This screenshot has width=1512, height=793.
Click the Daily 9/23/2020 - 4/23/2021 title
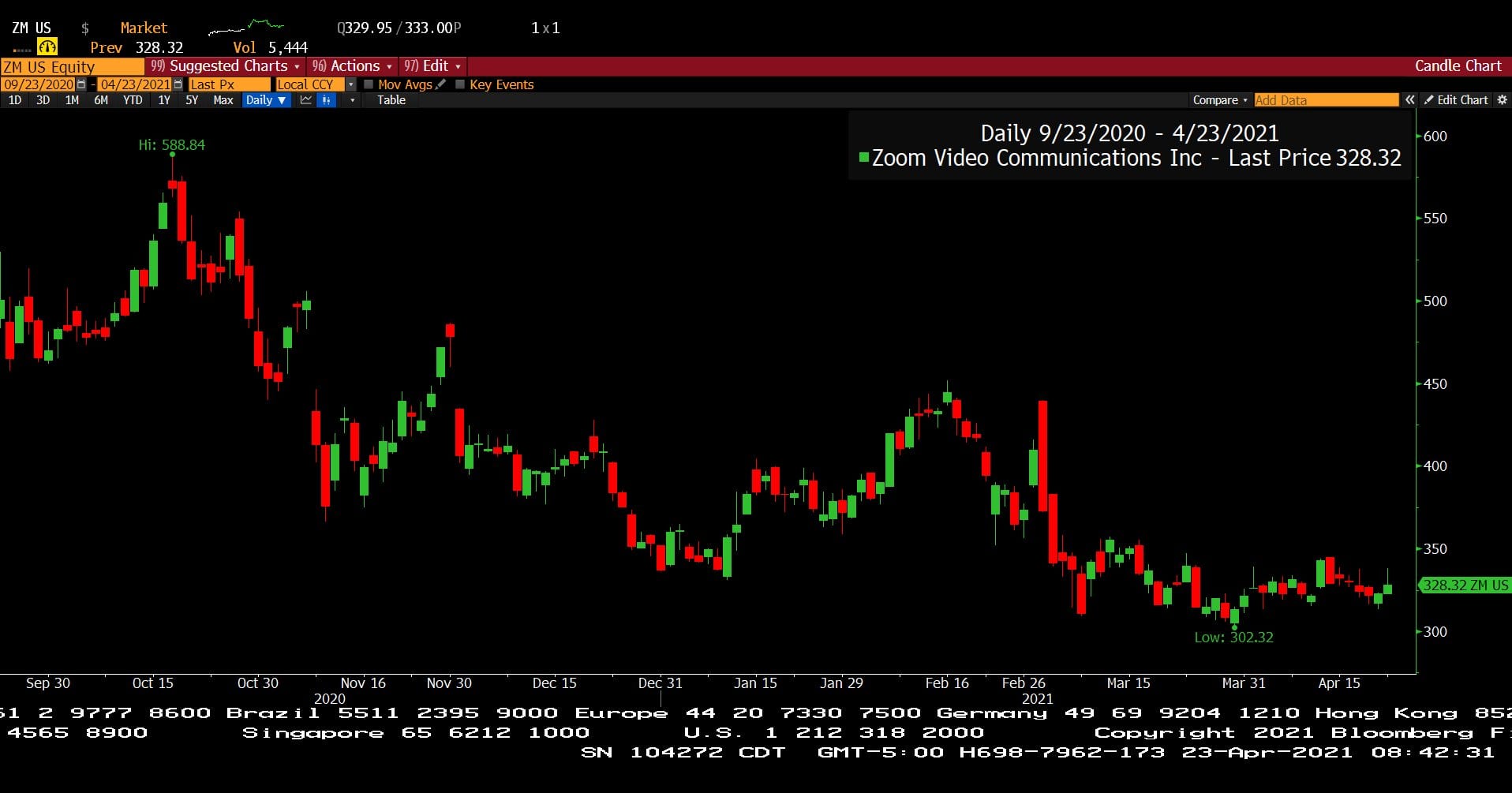coord(1129,133)
